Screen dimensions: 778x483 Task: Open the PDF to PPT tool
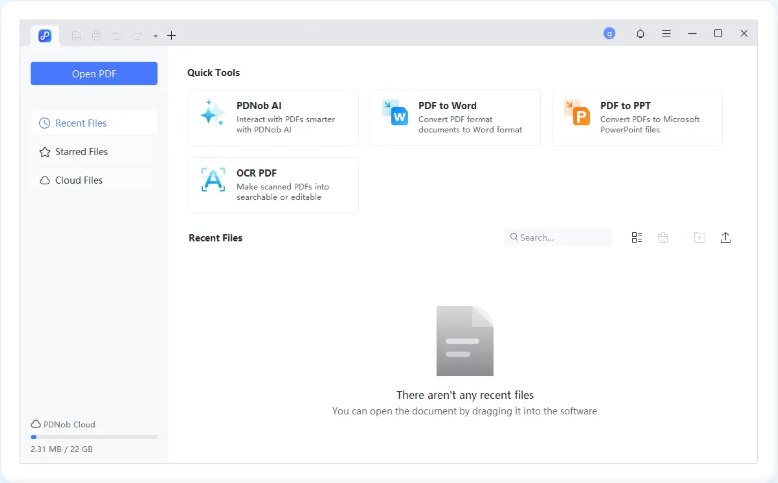637,118
